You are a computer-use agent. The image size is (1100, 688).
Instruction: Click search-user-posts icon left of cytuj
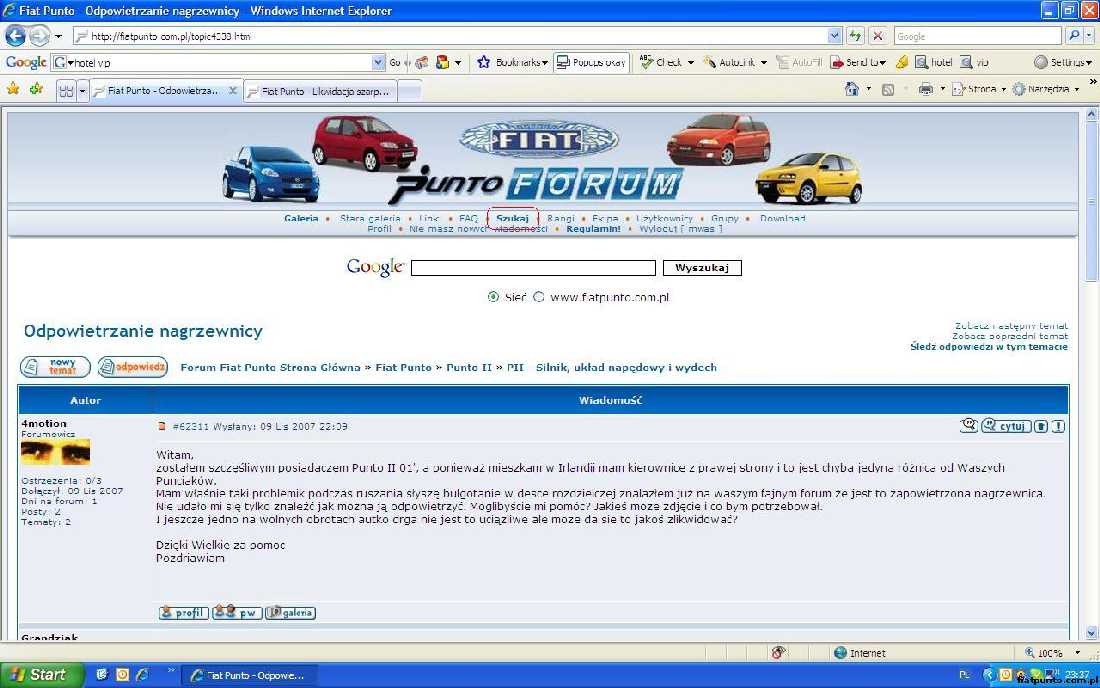969,425
